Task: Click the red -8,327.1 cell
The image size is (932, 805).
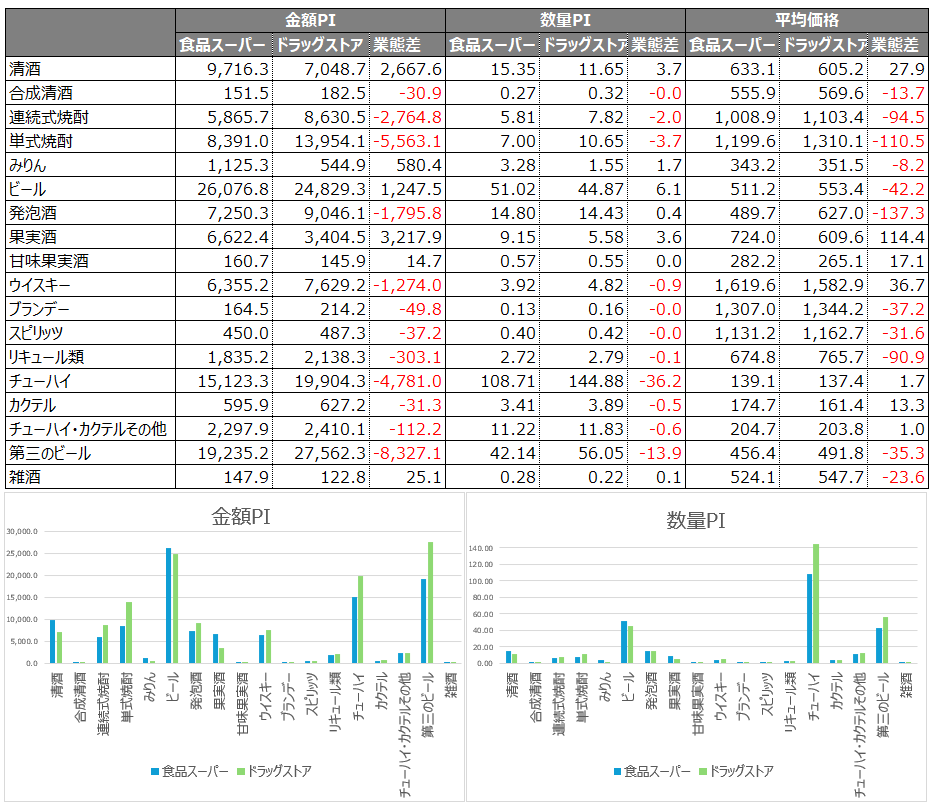Action: click(407, 453)
